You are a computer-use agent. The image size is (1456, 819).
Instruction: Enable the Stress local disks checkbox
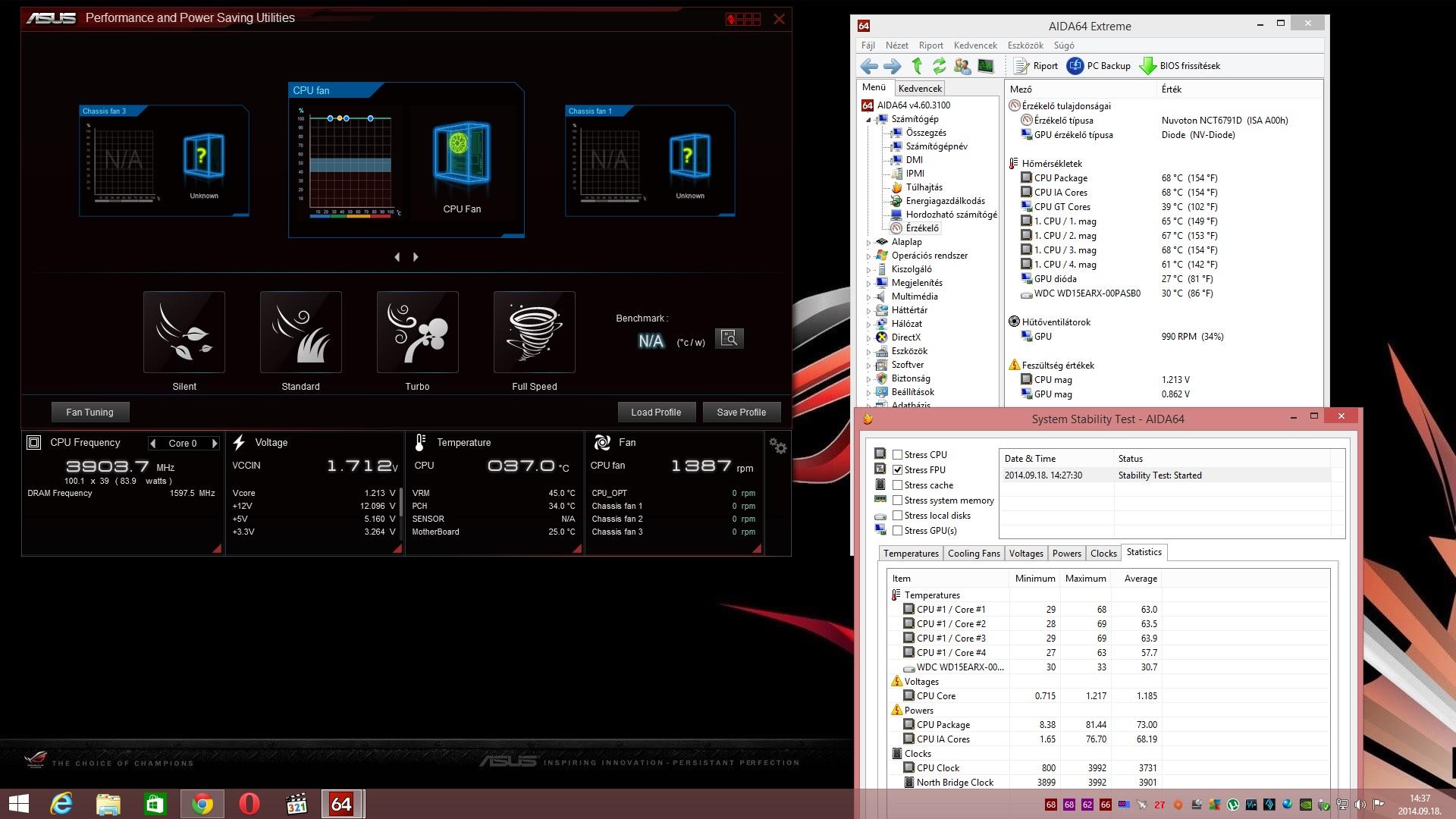pyautogui.click(x=898, y=516)
